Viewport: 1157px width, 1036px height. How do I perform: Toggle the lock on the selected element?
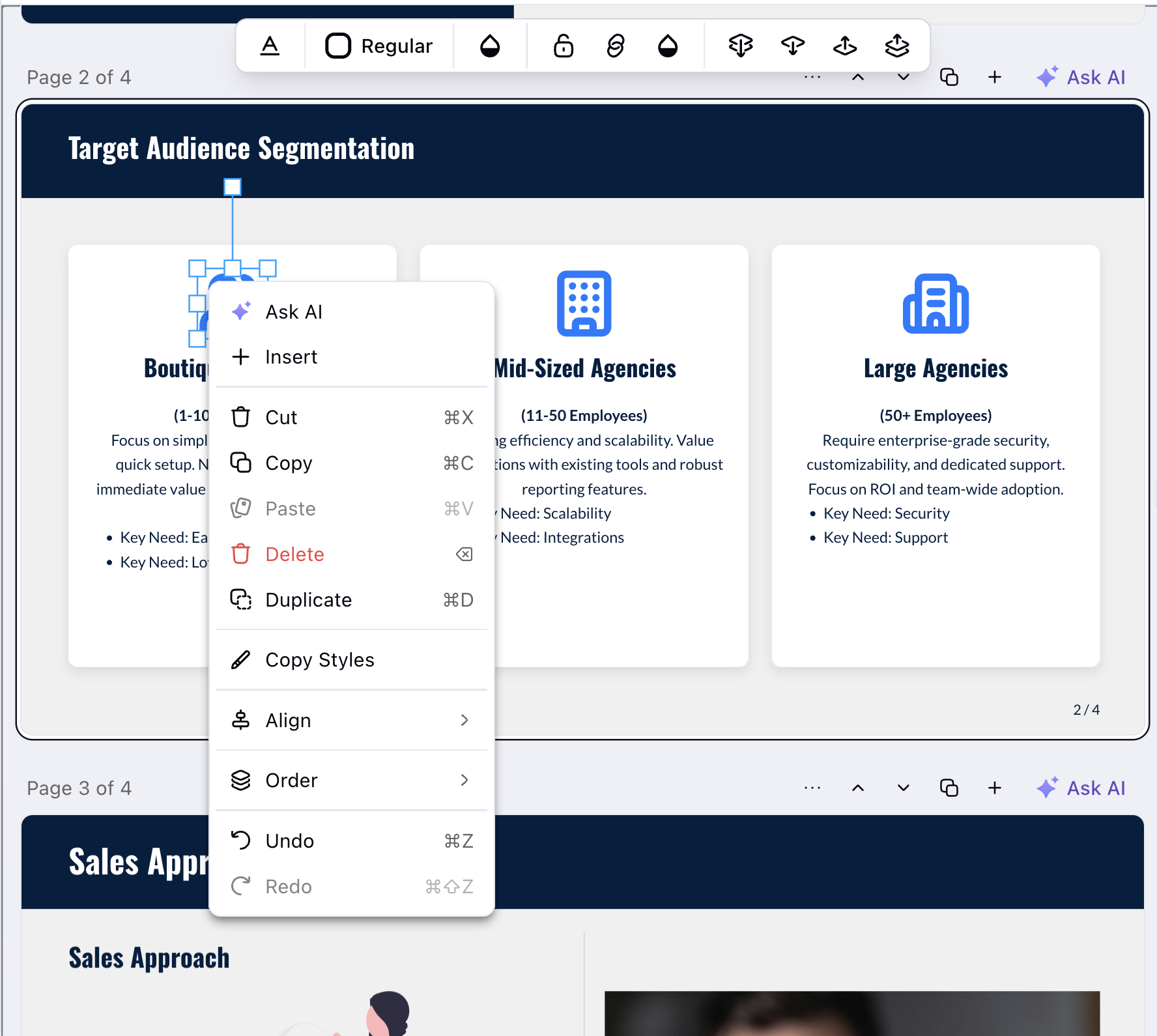click(562, 46)
